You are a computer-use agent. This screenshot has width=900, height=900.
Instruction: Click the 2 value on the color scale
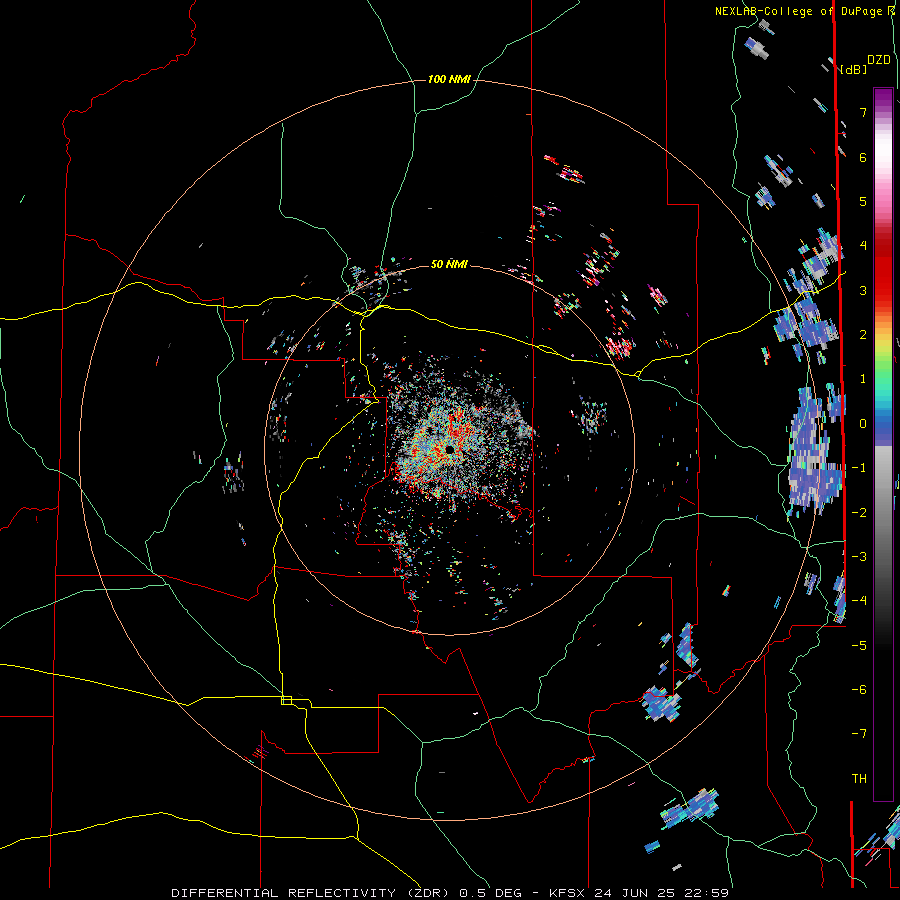[x=863, y=335]
